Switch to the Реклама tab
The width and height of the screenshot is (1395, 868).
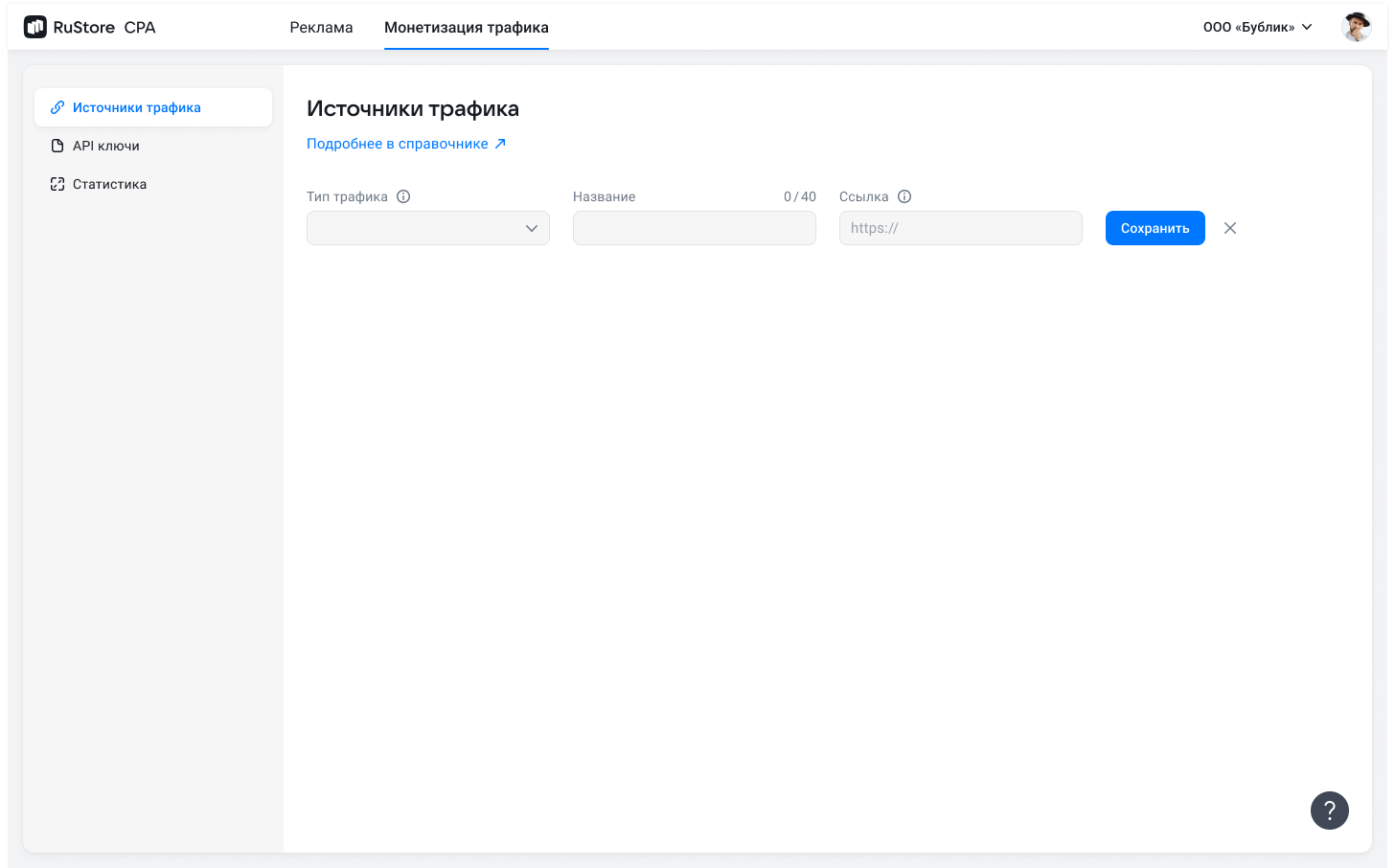pyautogui.click(x=321, y=27)
